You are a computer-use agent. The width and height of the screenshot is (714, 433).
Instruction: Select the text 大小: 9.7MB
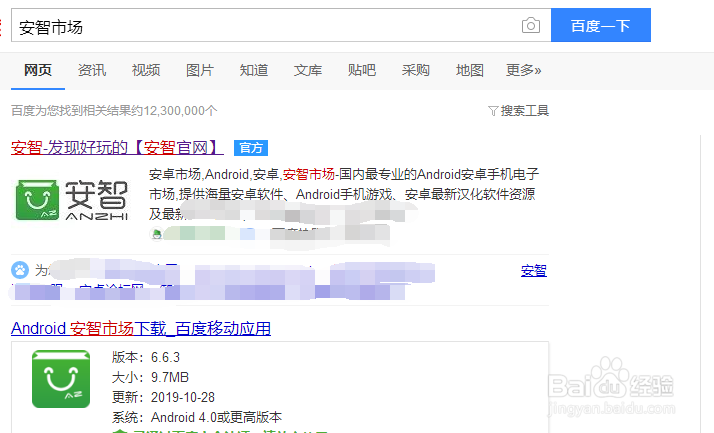[x=150, y=377]
